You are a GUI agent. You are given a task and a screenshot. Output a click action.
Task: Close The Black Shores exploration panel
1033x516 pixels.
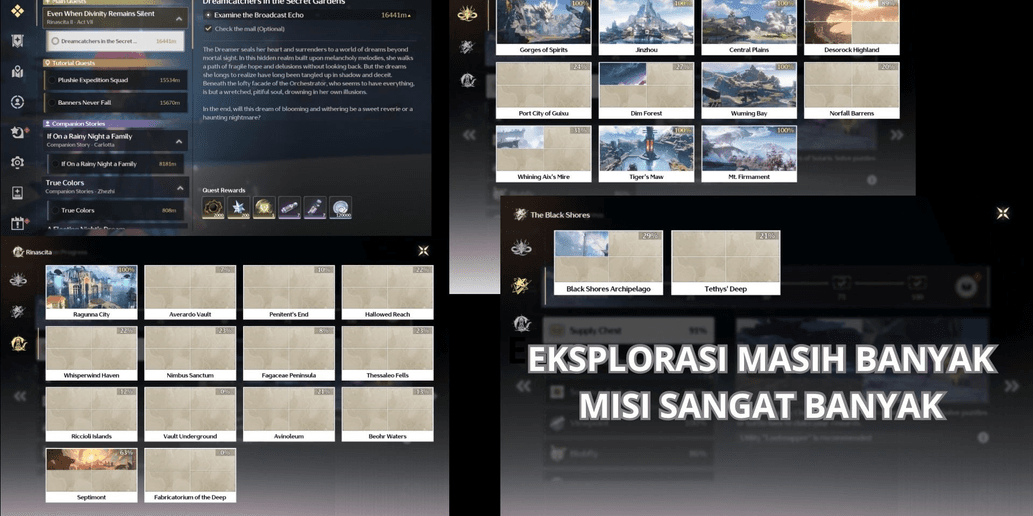[1003, 213]
